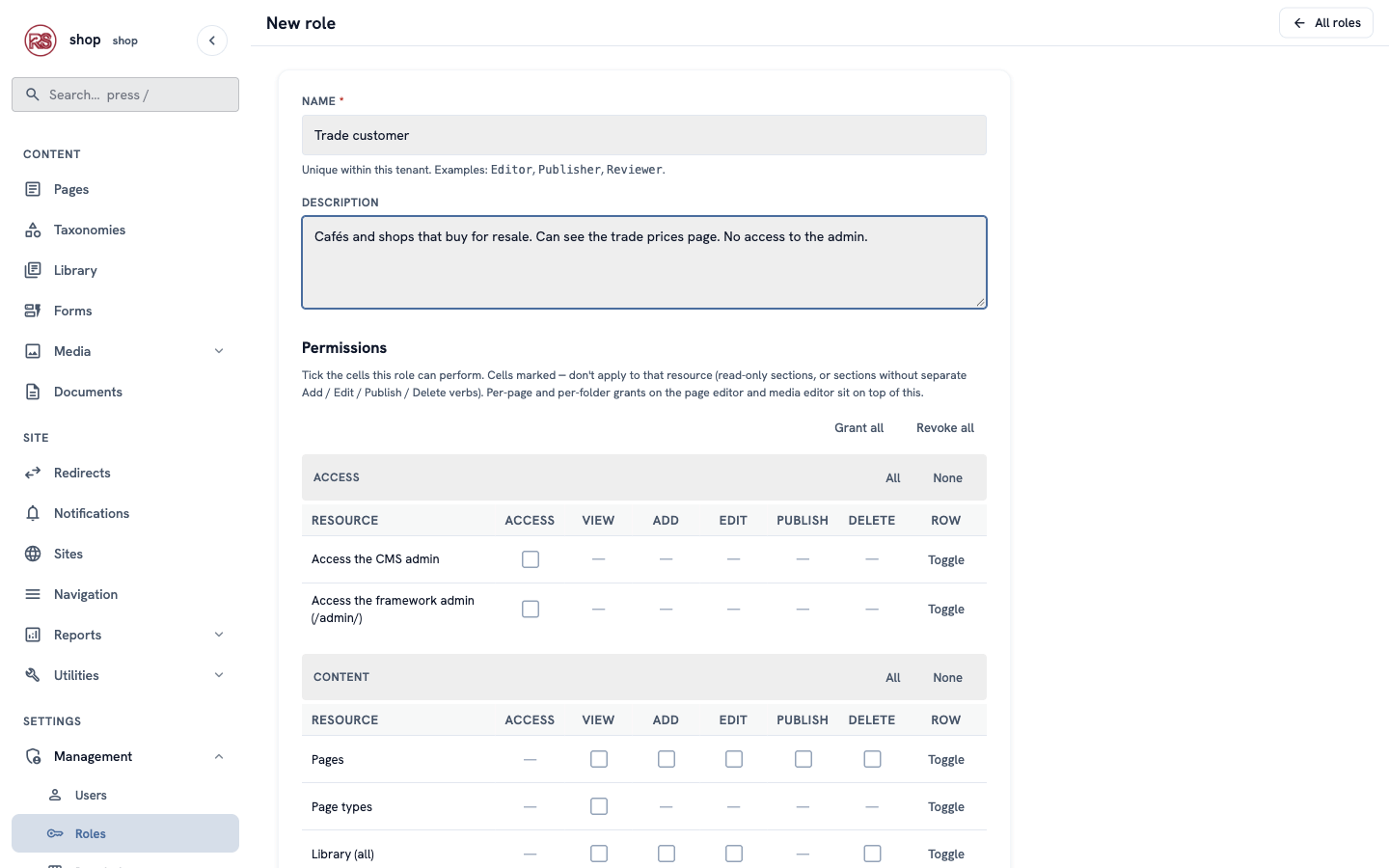Image resolution: width=1389 pixels, height=868 pixels.
Task: Click the Sites globe icon
Action: click(33, 554)
